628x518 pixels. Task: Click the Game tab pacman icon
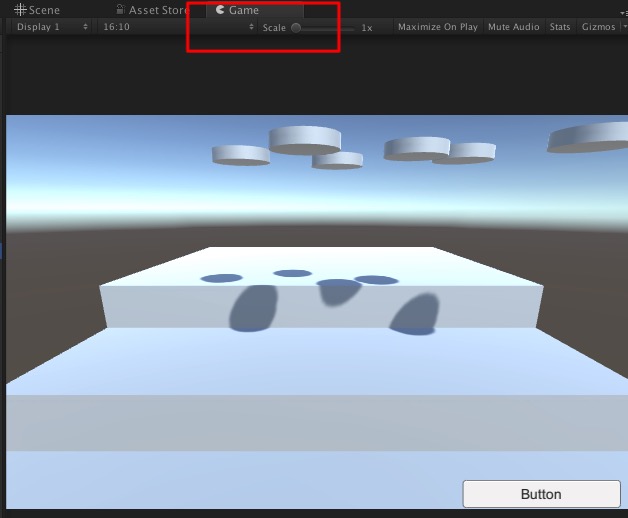point(220,9)
